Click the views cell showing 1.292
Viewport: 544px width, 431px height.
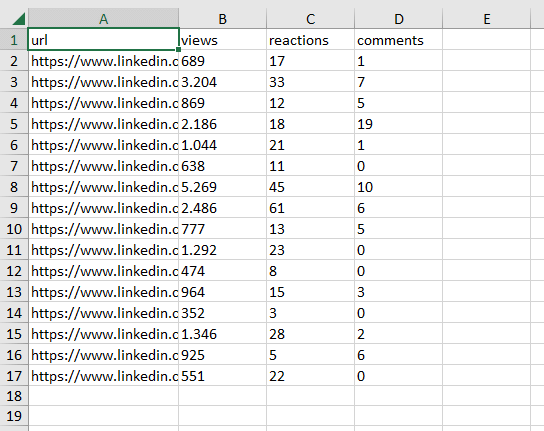click(x=222, y=250)
